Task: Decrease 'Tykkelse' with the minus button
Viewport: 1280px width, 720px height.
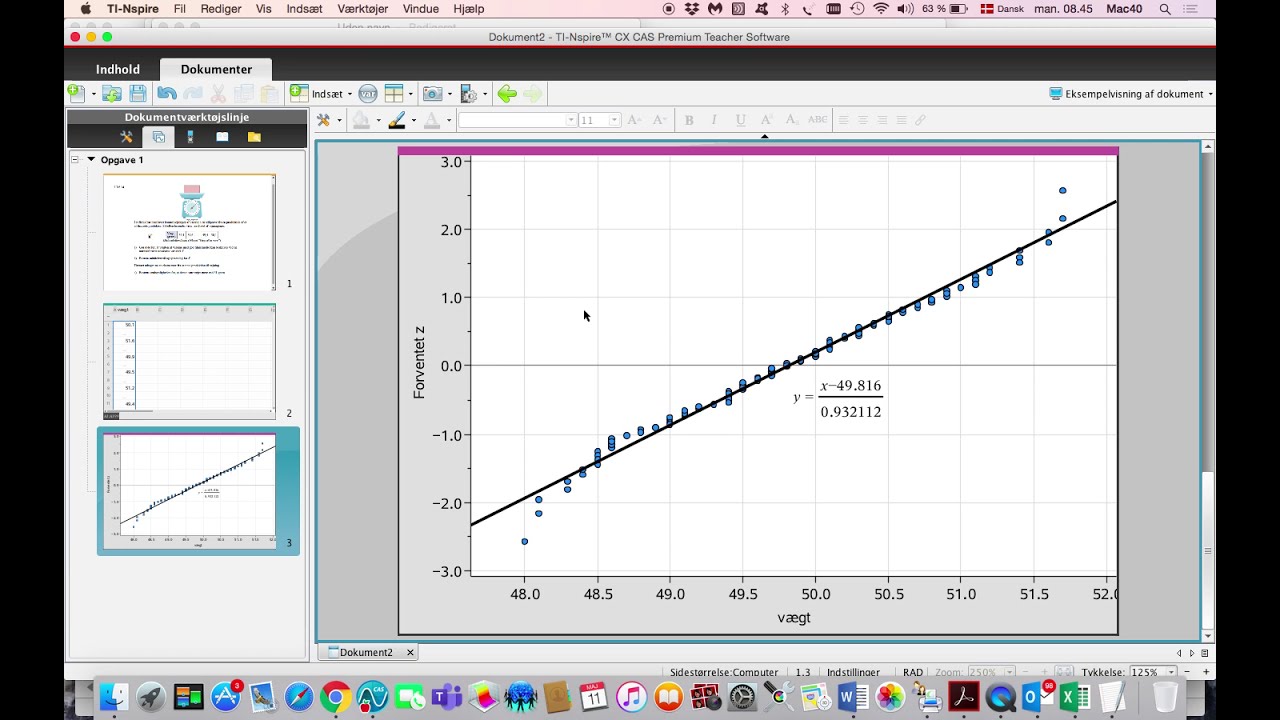Action: point(1189,672)
